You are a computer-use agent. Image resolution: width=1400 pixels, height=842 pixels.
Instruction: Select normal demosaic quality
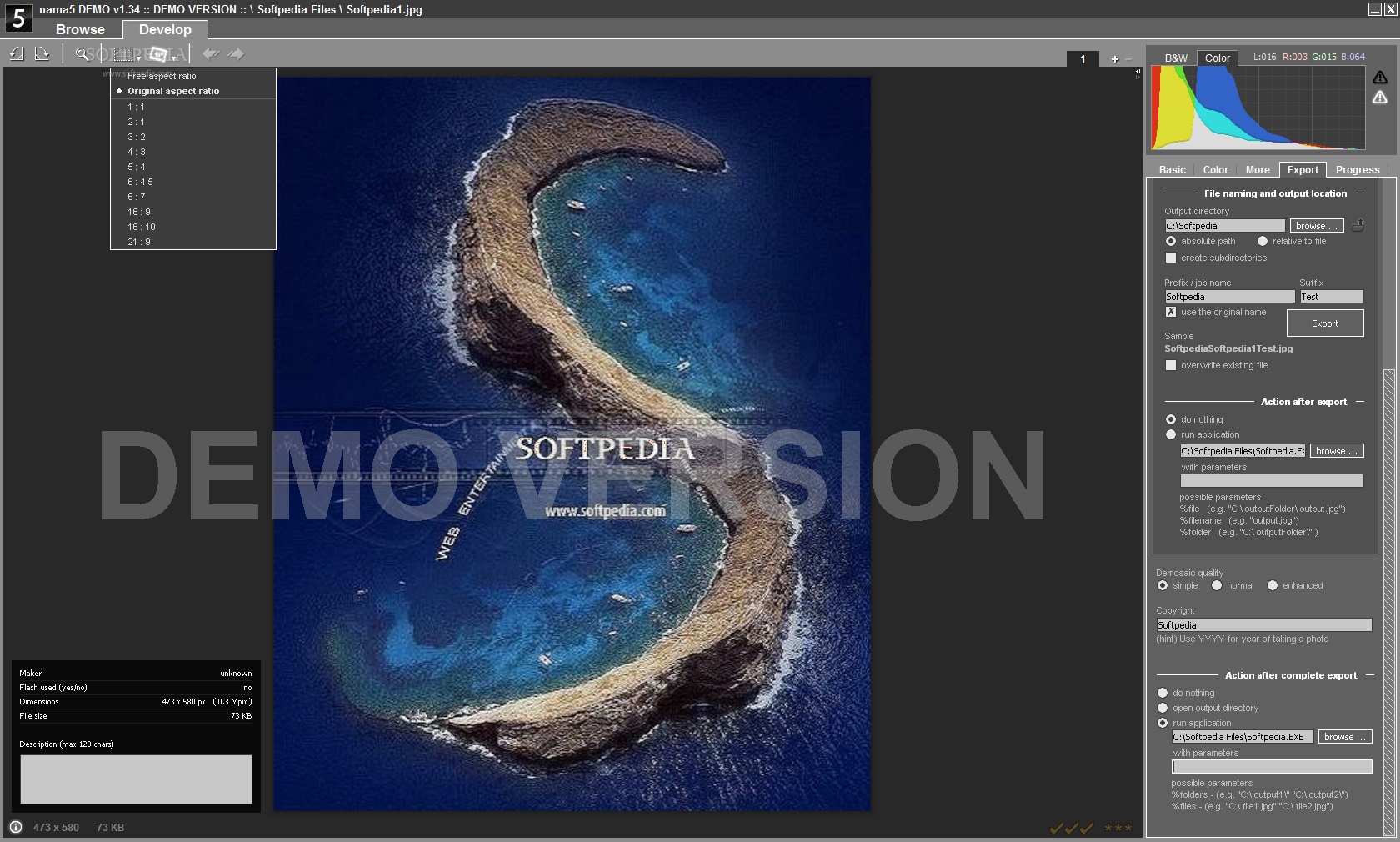(1217, 585)
